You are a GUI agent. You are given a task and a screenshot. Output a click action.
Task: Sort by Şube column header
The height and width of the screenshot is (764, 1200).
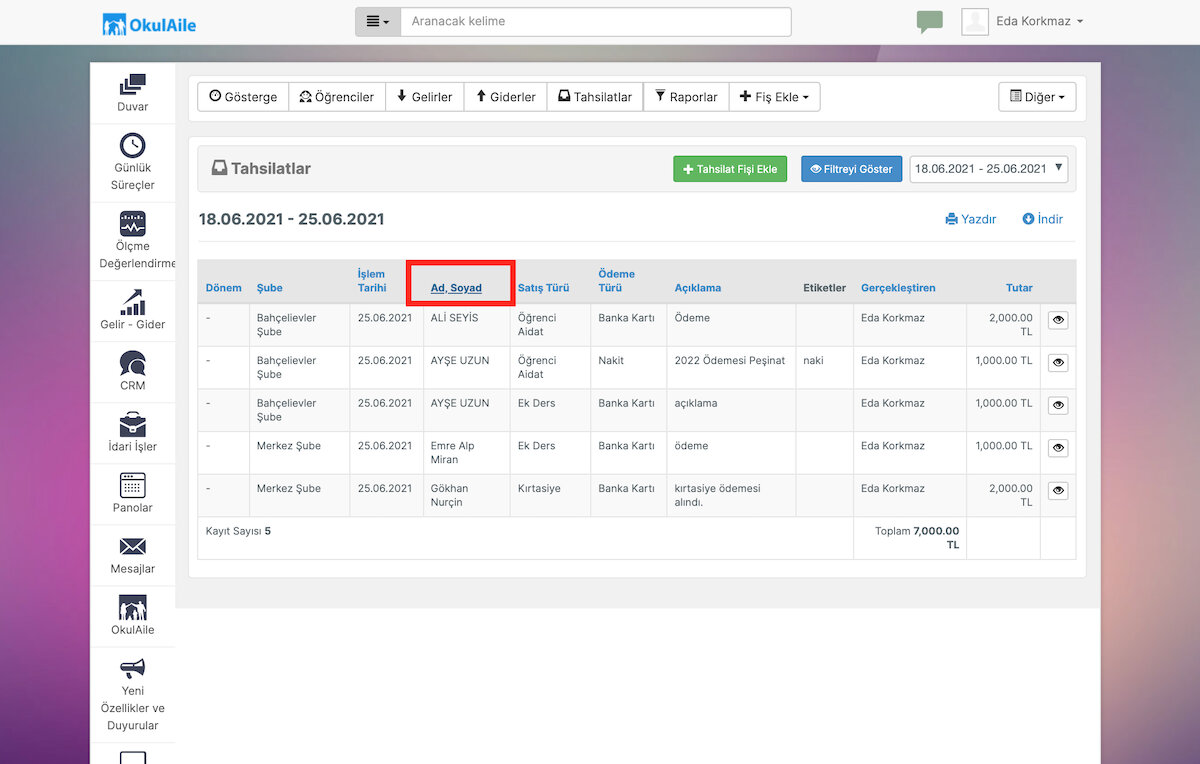click(x=270, y=288)
